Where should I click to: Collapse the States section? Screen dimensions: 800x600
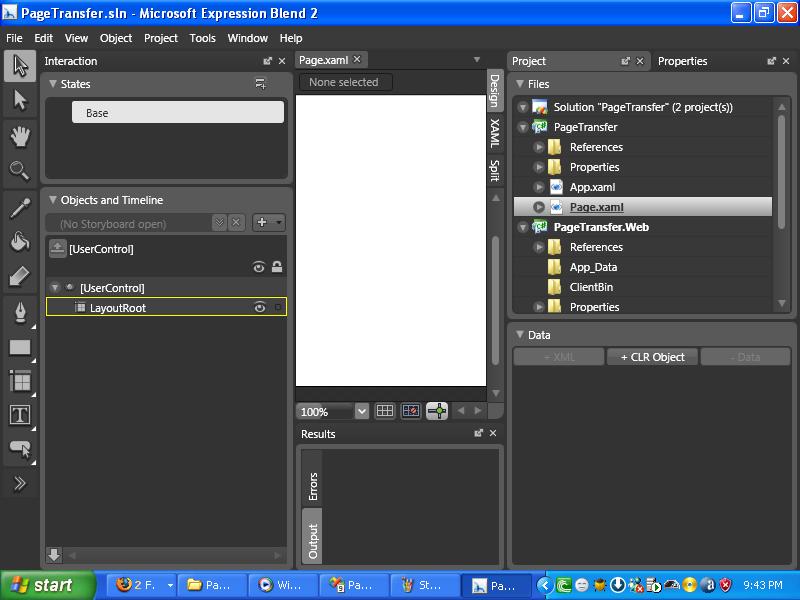pos(53,84)
